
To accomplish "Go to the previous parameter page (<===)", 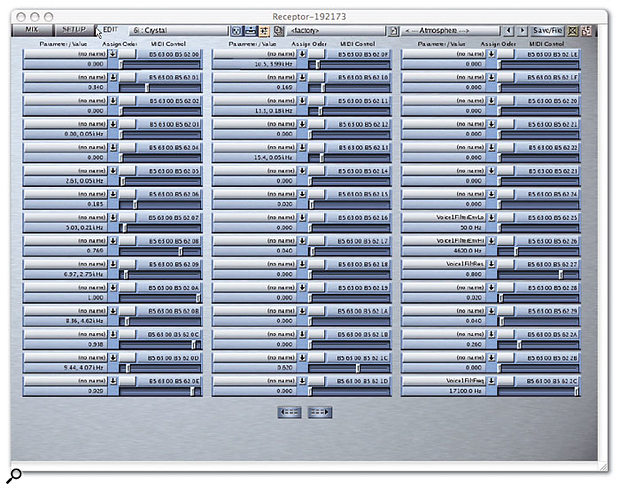I will pyautogui.click(x=289, y=412).
